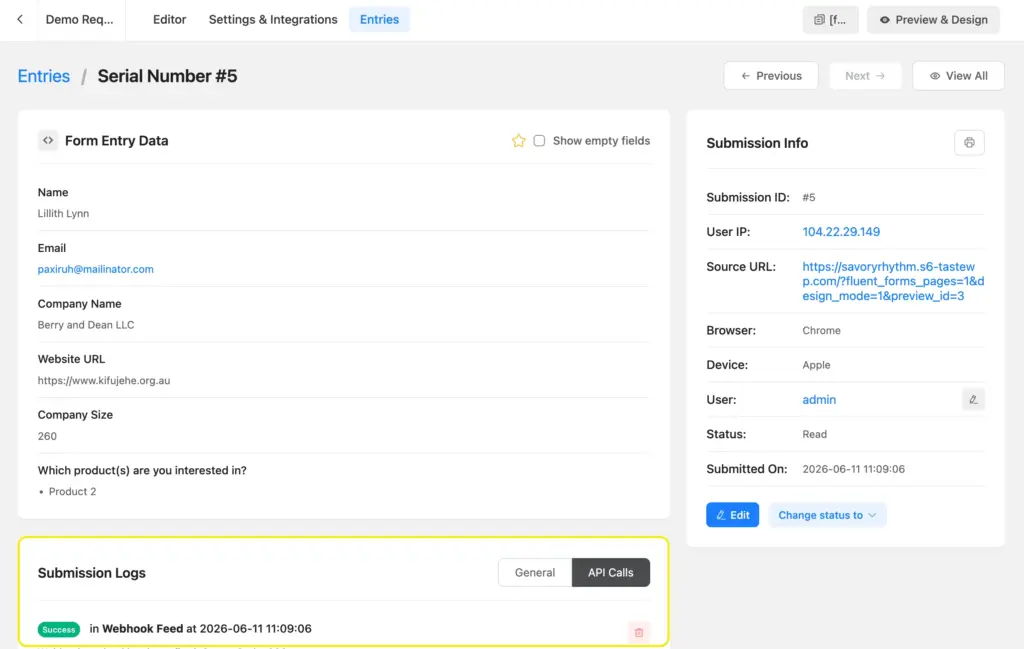Image resolution: width=1024 pixels, height=649 pixels.
Task: Toggle code view icon beside Form Entry Data
Action: tap(48, 140)
